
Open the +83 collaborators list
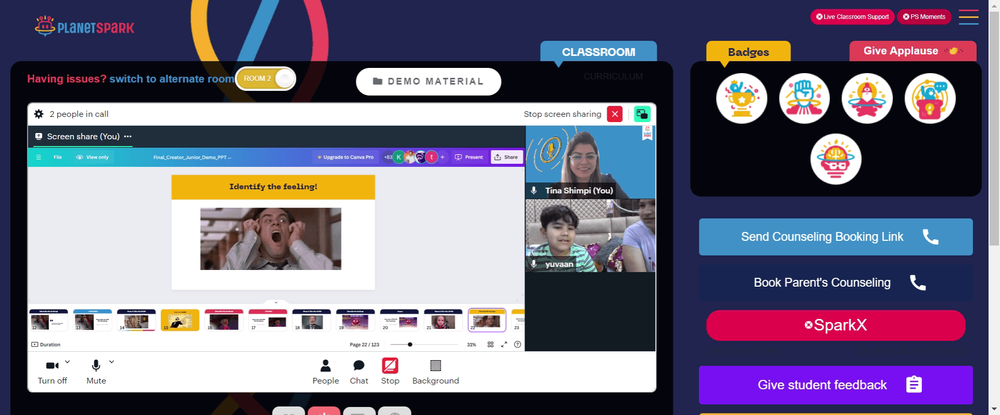387,157
